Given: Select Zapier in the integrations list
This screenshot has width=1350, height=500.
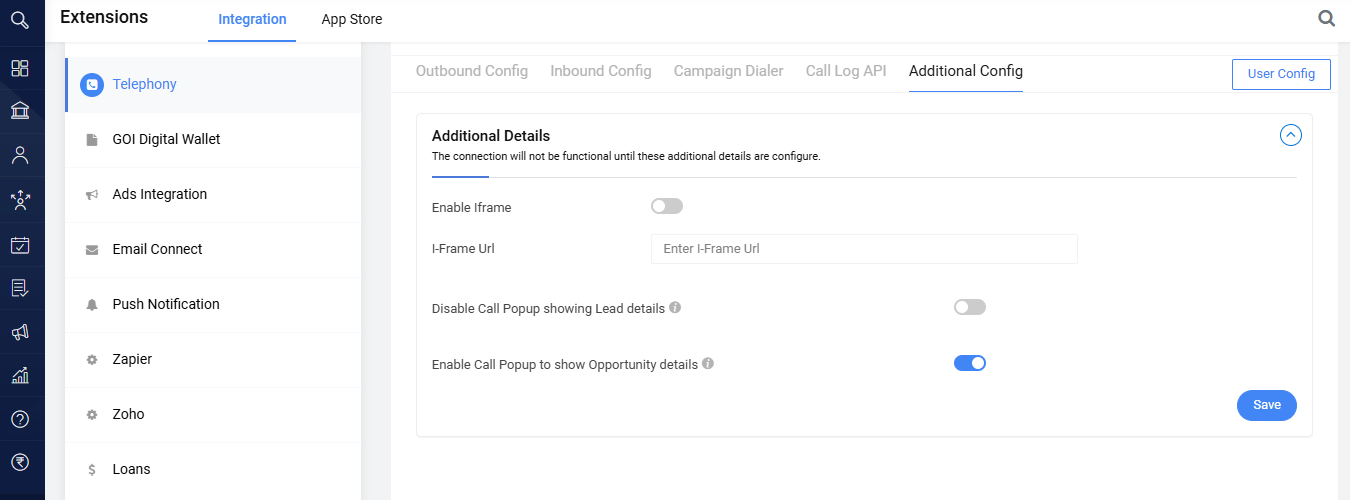Looking at the screenshot, I should (x=132, y=359).
